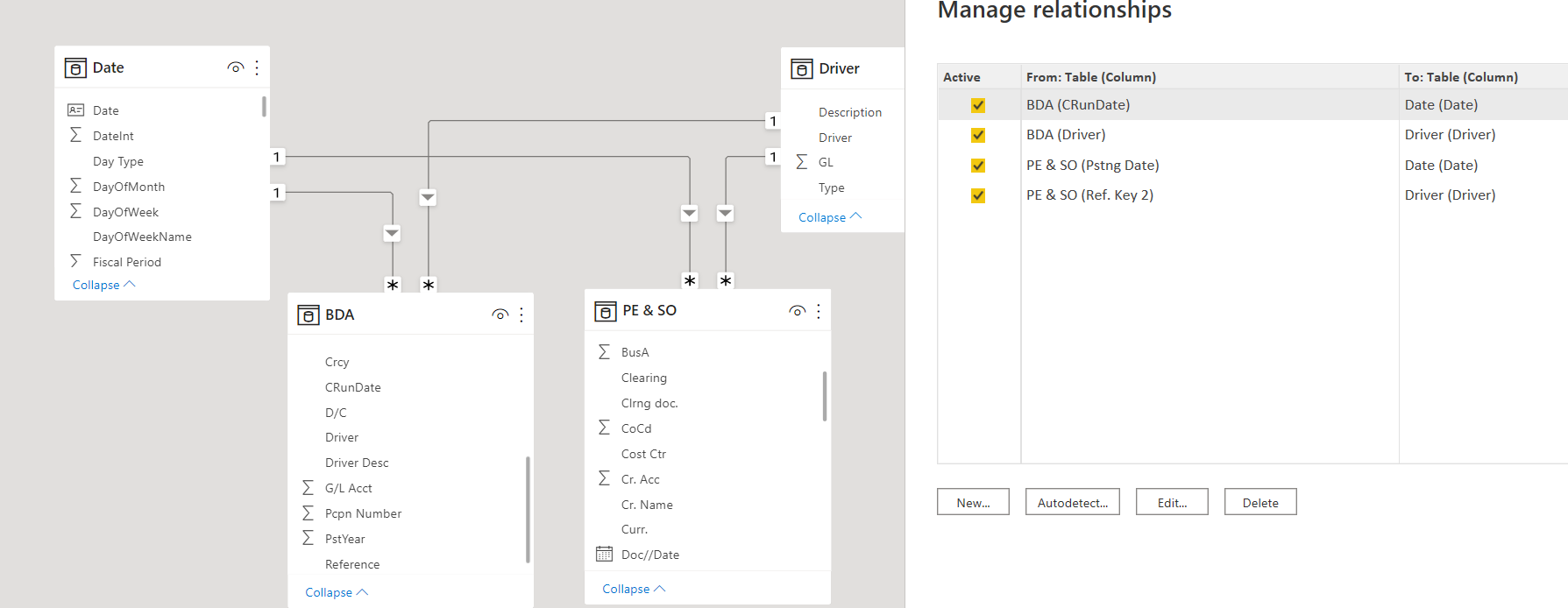The height and width of the screenshot is (608, 1568).
Task: Select DayOfWeekName field in Date table
Action: tap(142, 237)
